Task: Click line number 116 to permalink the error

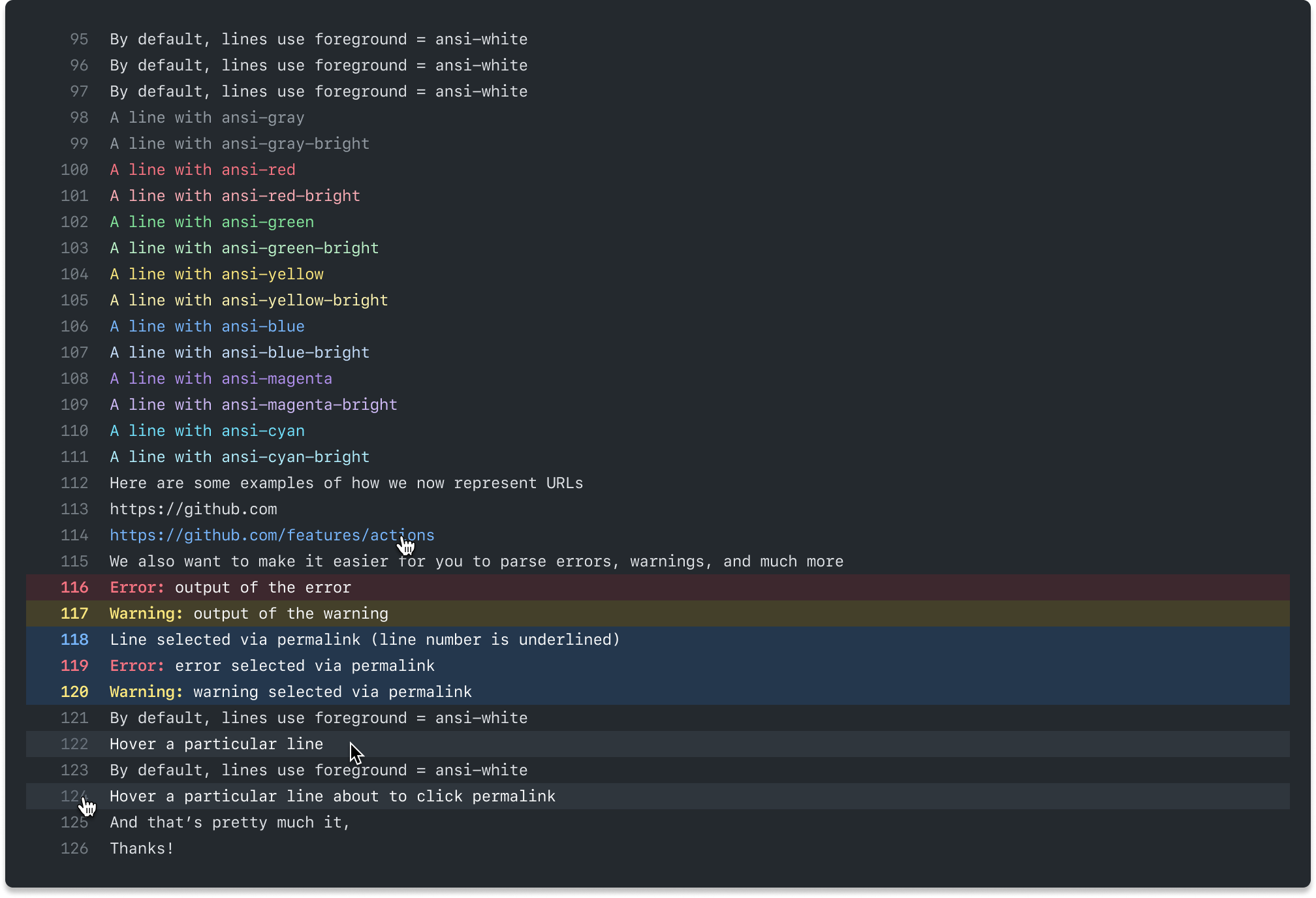Action: pos(74,587)
